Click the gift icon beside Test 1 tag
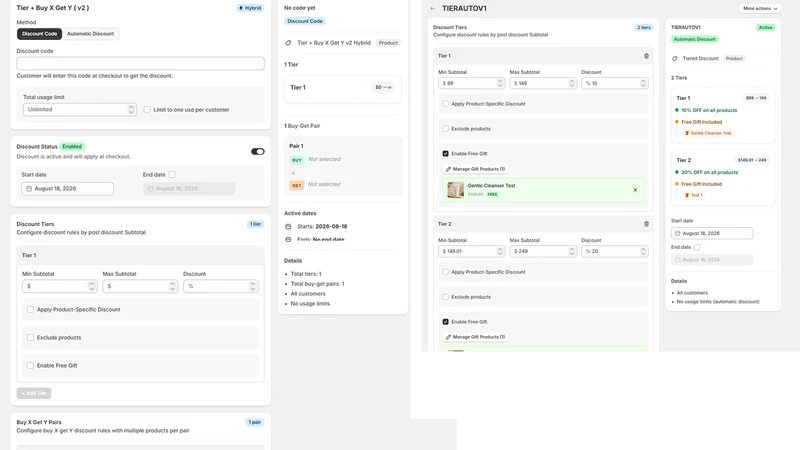The height and width of the screenshot is (450, 800). (687, 195)
